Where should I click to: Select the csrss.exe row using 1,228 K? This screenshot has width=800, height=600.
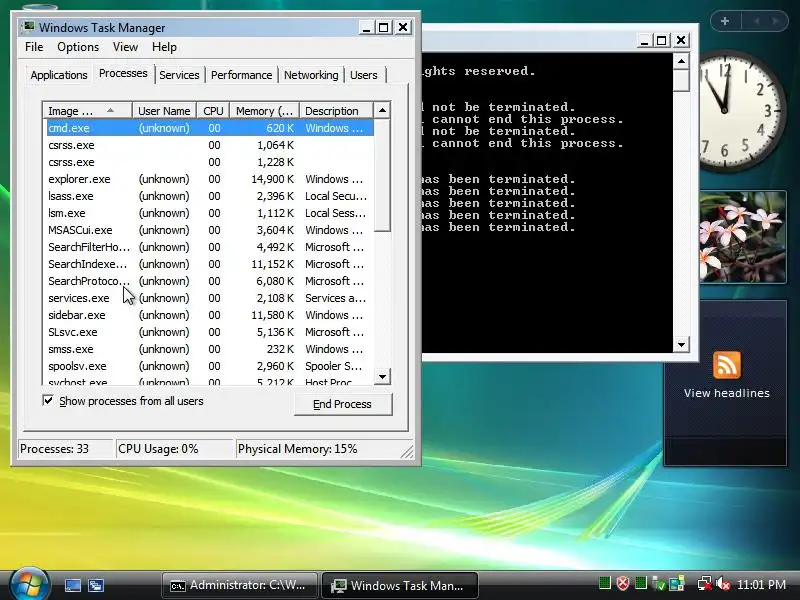[210, 162]
